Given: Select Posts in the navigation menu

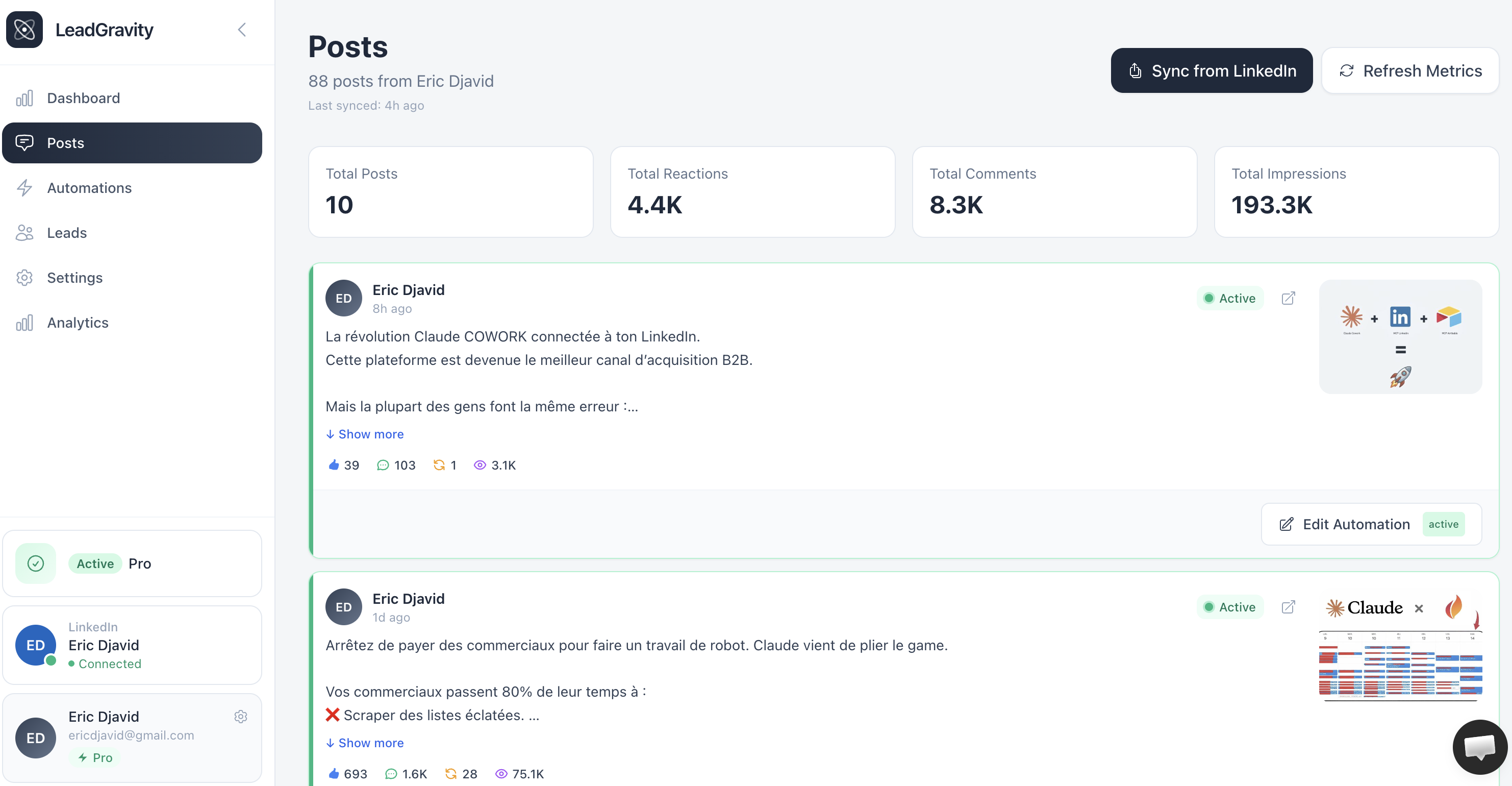Looking at the screenshot, I should tap(66, 143).
